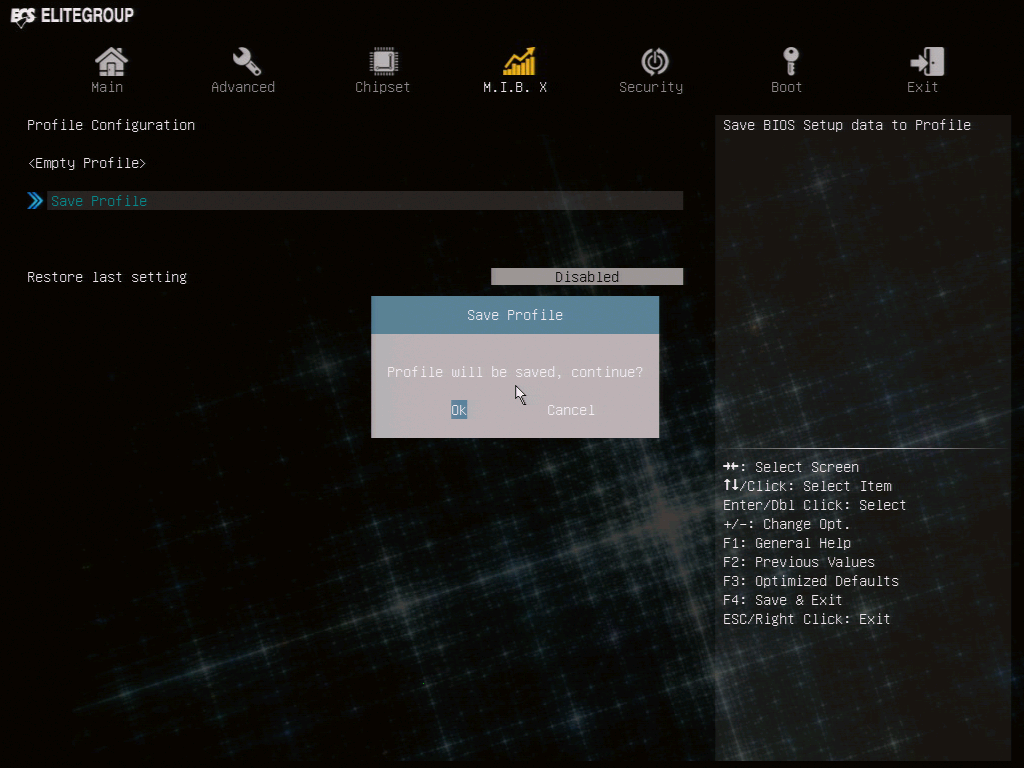This screenshot has width=1024, height=768.
Task: Click the ECS Elitegroup logo
Action: pos(72,16)
